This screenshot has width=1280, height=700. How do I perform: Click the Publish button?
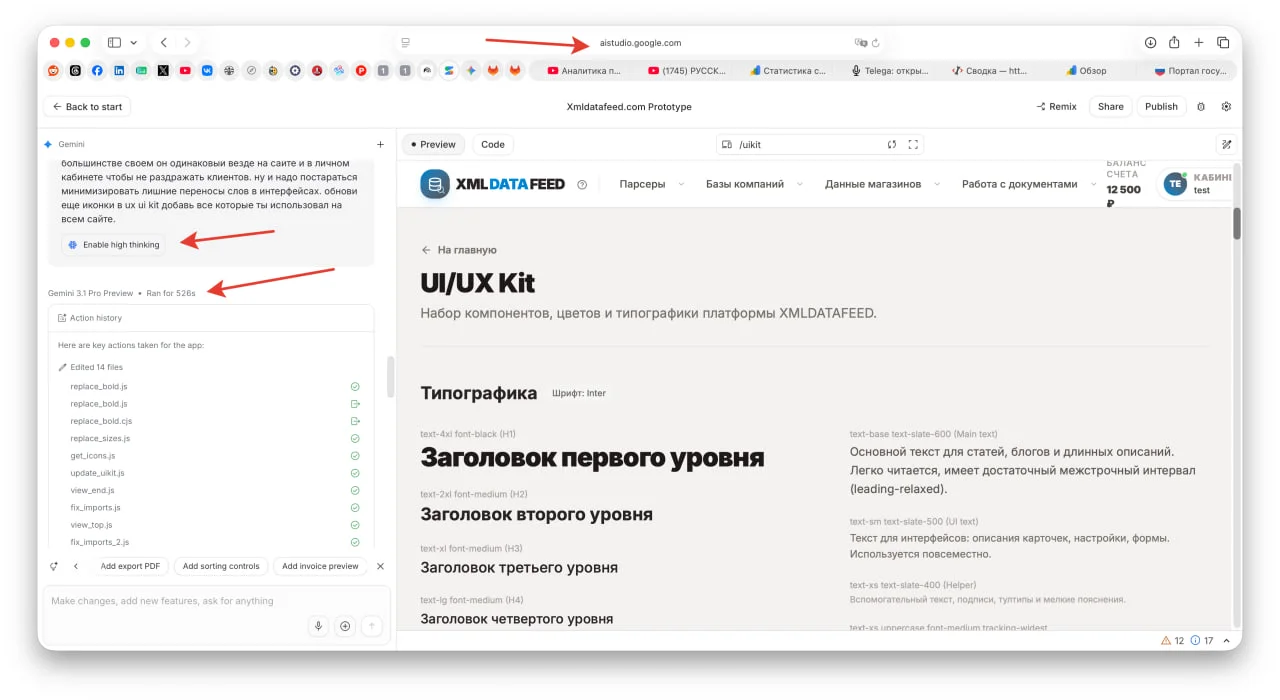(x=1161, y=106)
